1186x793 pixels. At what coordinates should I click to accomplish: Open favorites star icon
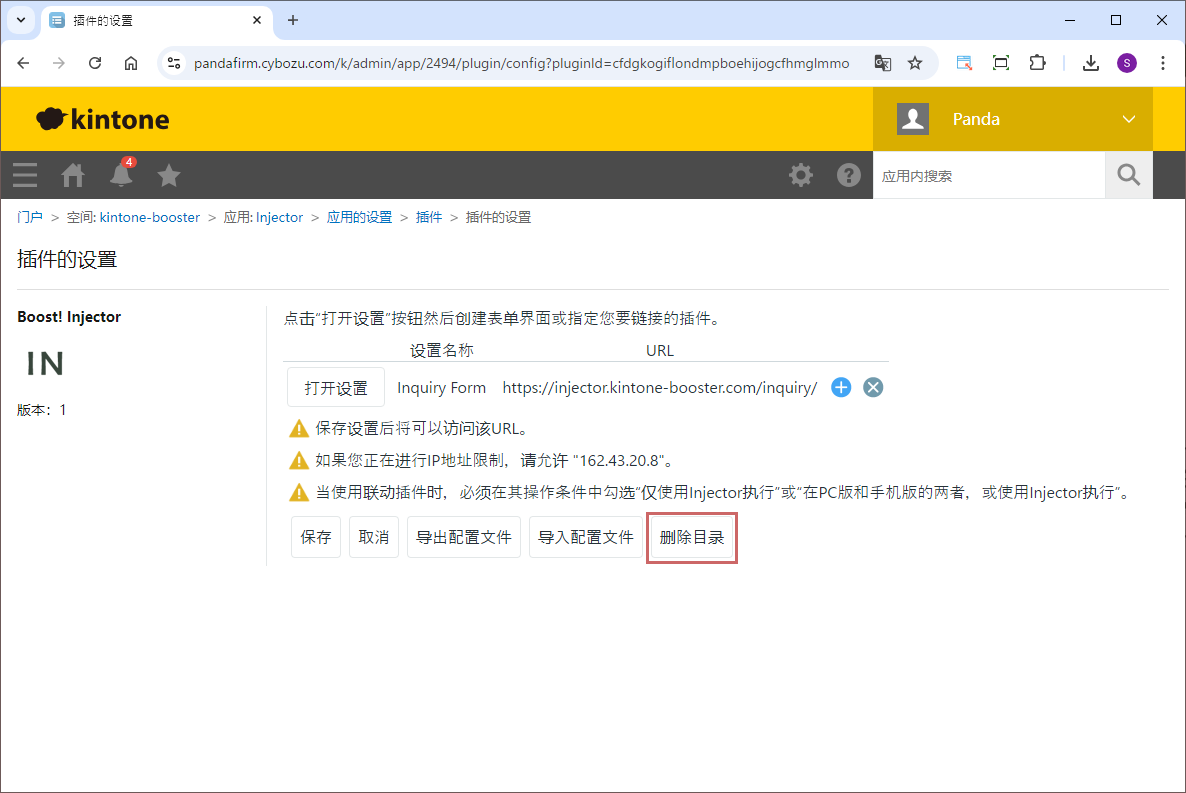click(169, 175)
